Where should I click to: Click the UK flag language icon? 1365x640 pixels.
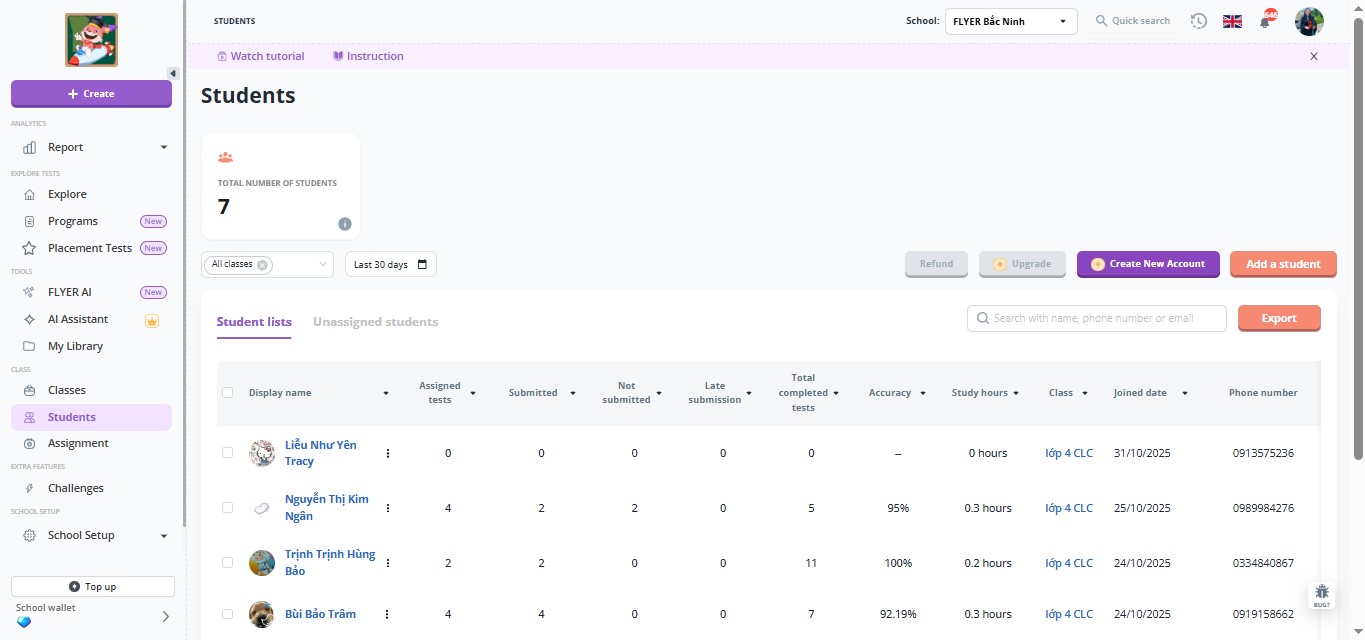pos(1232,21)
